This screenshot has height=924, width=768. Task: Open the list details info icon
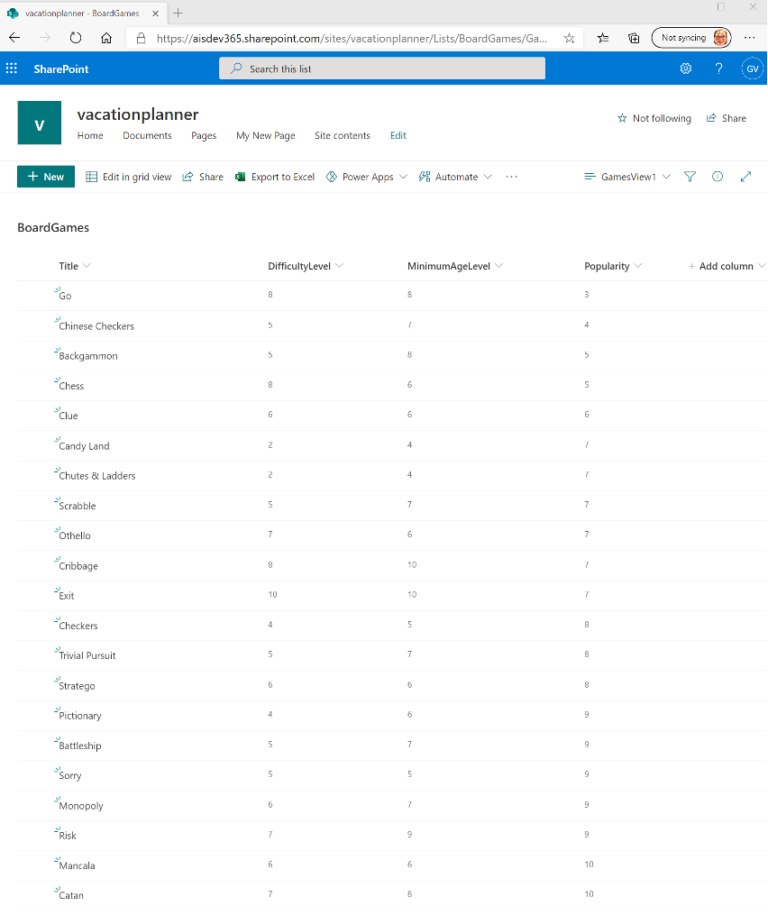tap(718, 176)
